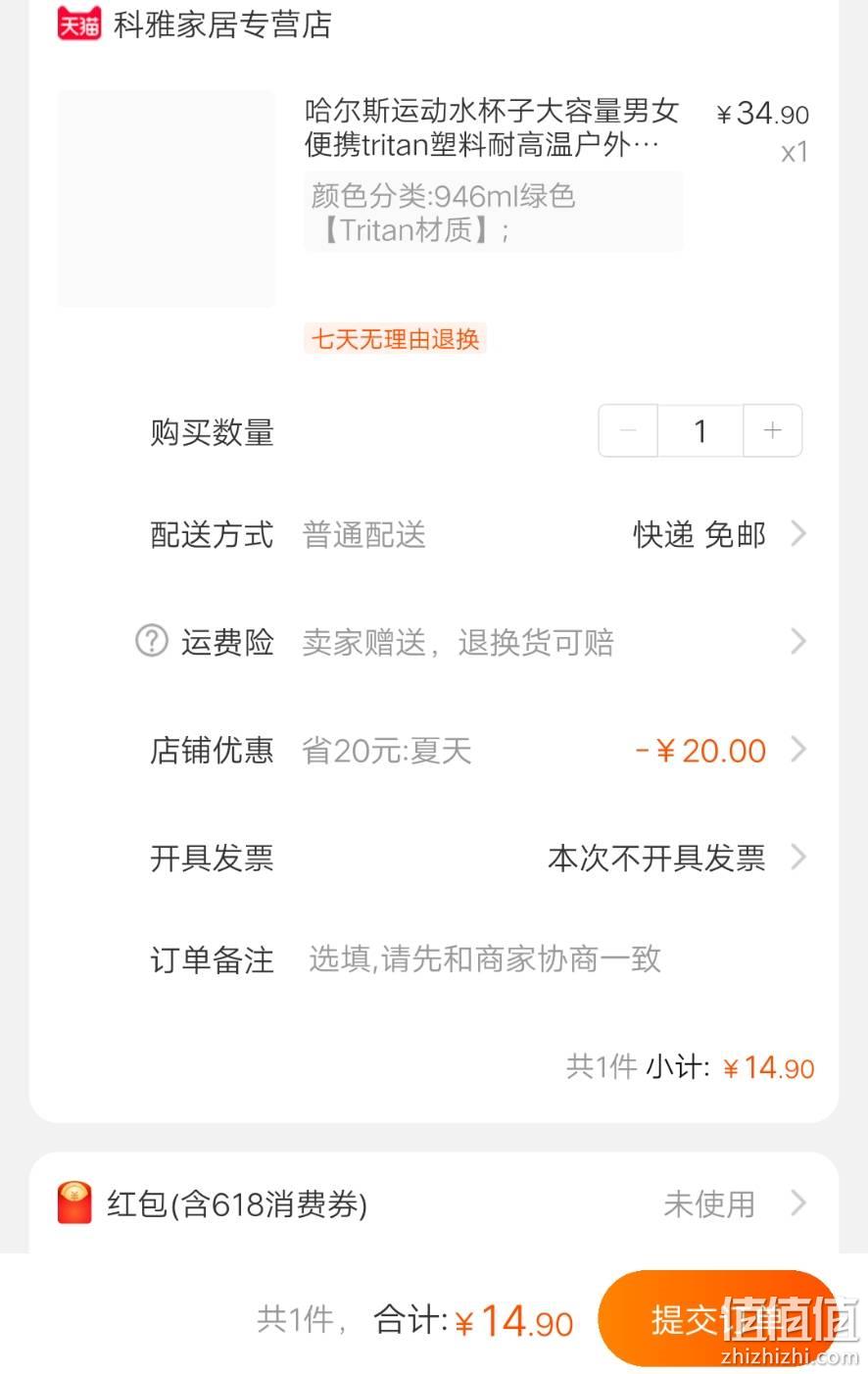Increase the purchase quantity with plus
The height and width of the screenshot is (1374, 868).
[x=773, y=430]
